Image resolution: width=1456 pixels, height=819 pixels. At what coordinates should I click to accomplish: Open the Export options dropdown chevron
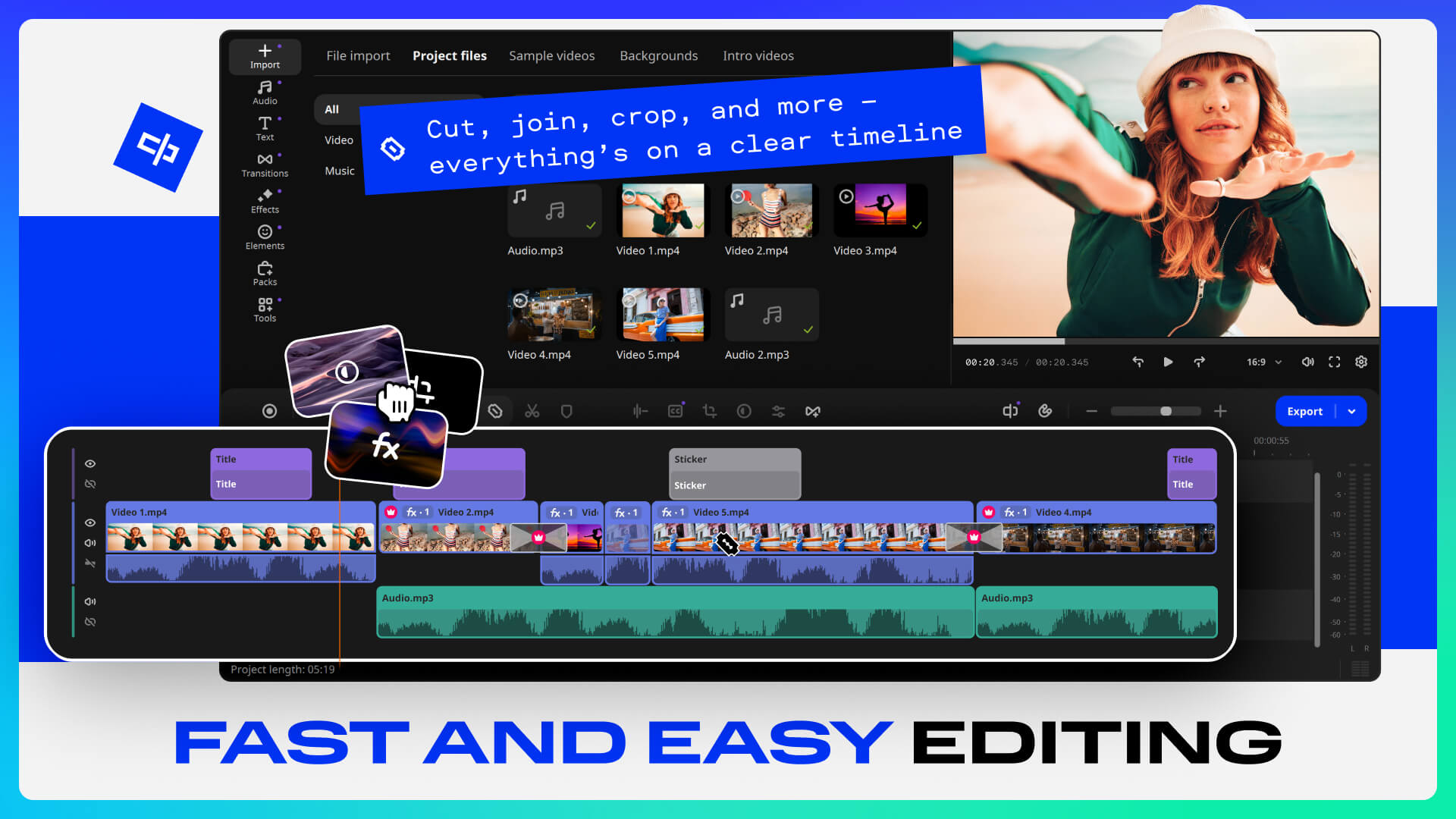[1351, 411]
